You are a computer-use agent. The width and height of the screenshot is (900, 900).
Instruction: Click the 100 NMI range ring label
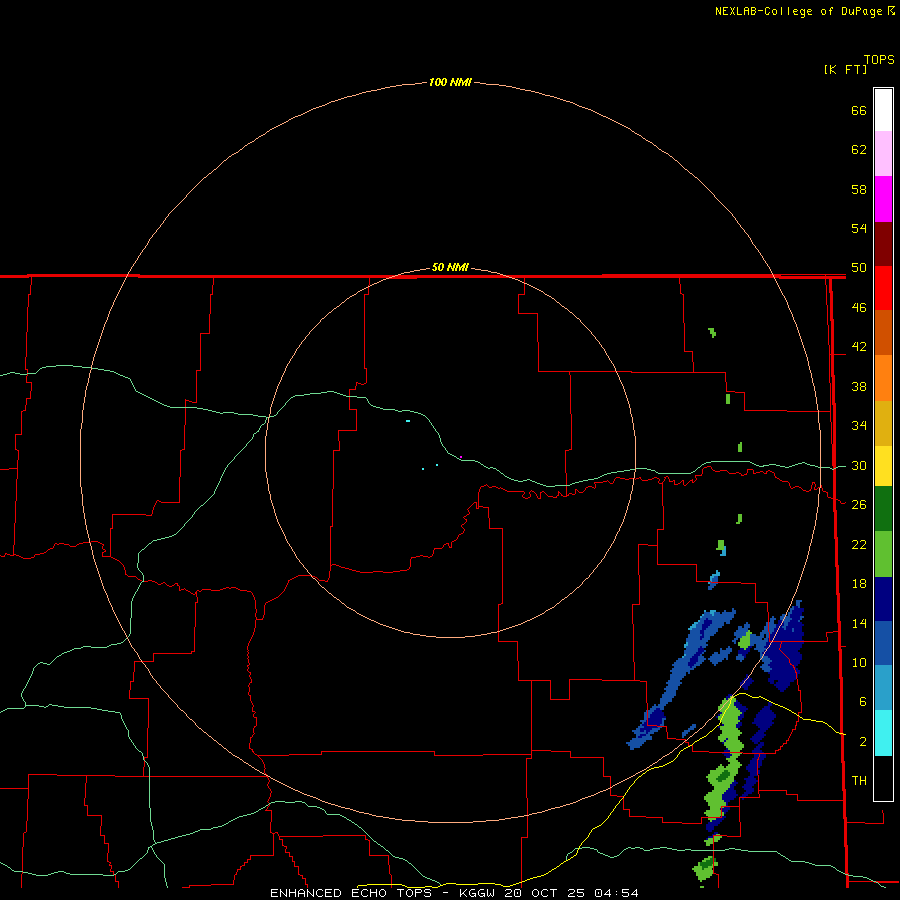coord(450,82)
